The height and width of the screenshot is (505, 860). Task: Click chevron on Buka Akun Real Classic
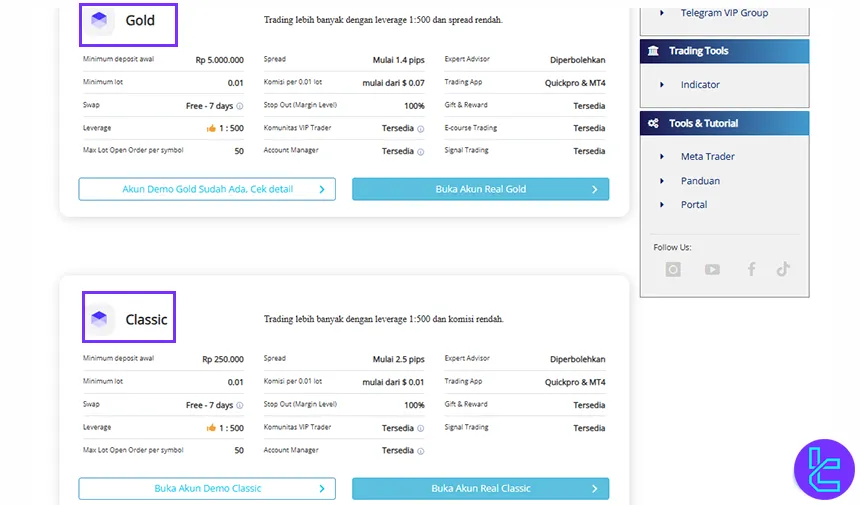[595, 489]
